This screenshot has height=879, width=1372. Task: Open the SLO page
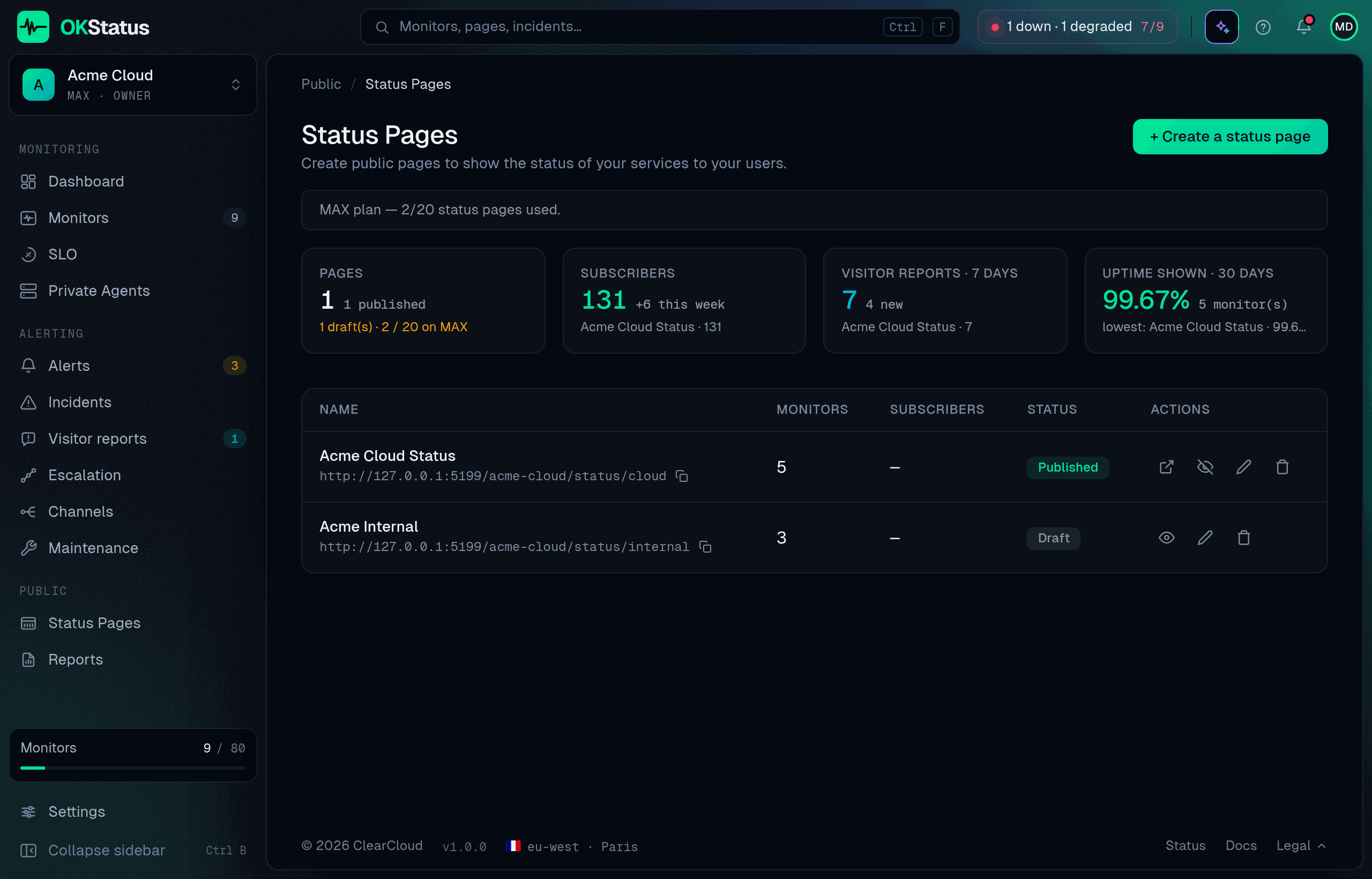pyautogui.click(x=132, y=255)
